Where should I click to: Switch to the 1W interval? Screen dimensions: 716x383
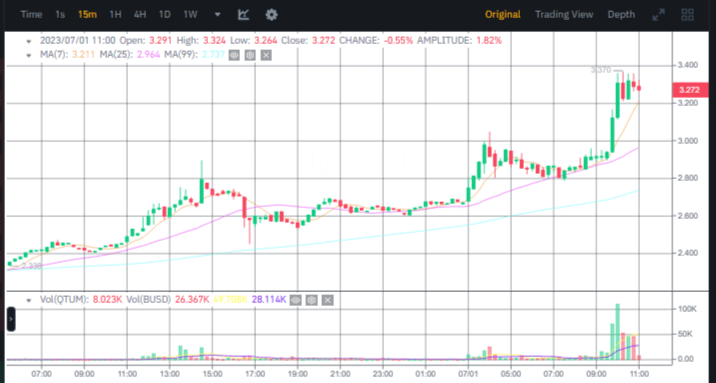190,15
